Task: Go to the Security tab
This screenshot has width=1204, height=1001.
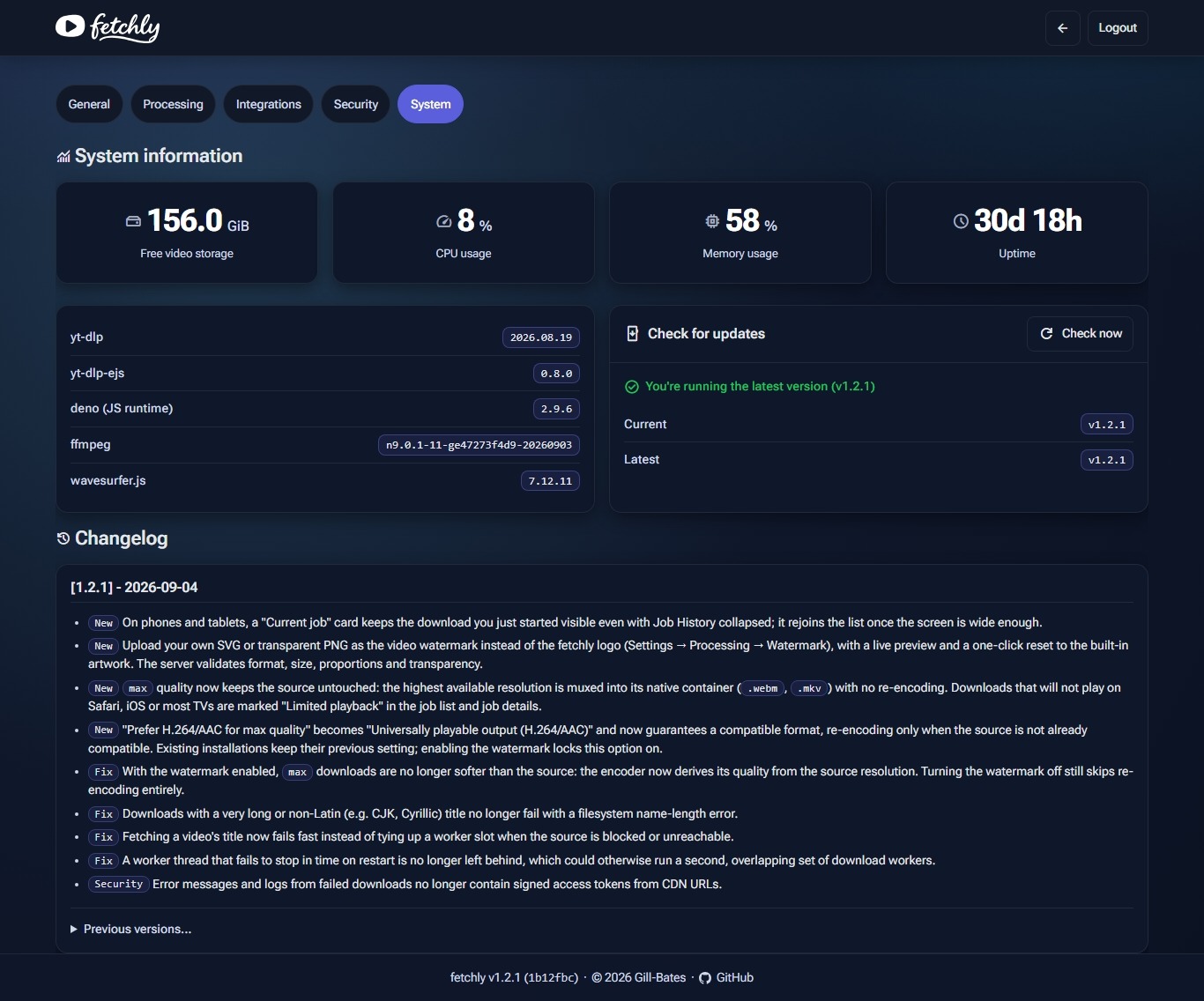Action: point(355,104)
